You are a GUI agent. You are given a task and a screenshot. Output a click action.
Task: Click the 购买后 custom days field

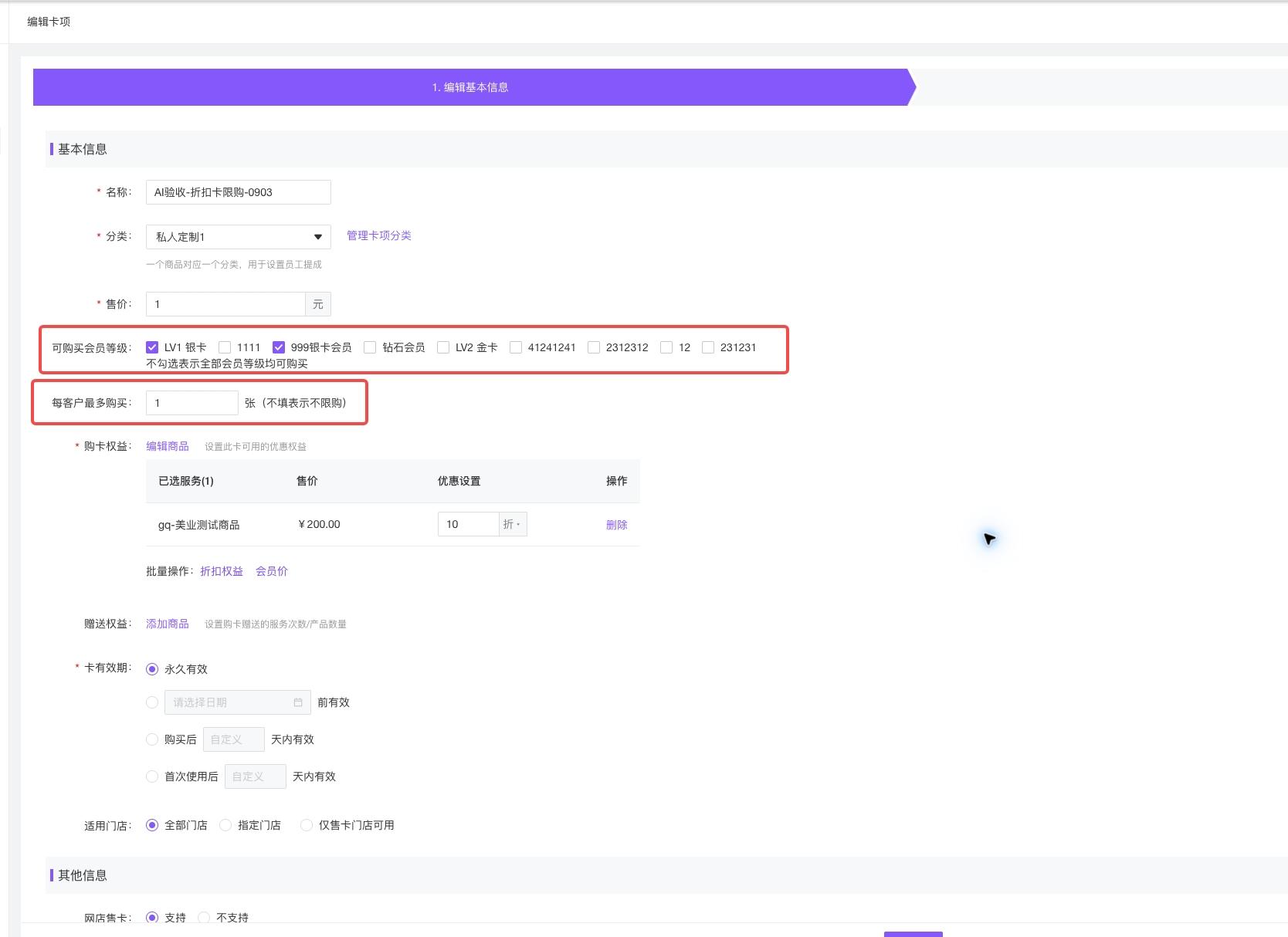(234, 739)
